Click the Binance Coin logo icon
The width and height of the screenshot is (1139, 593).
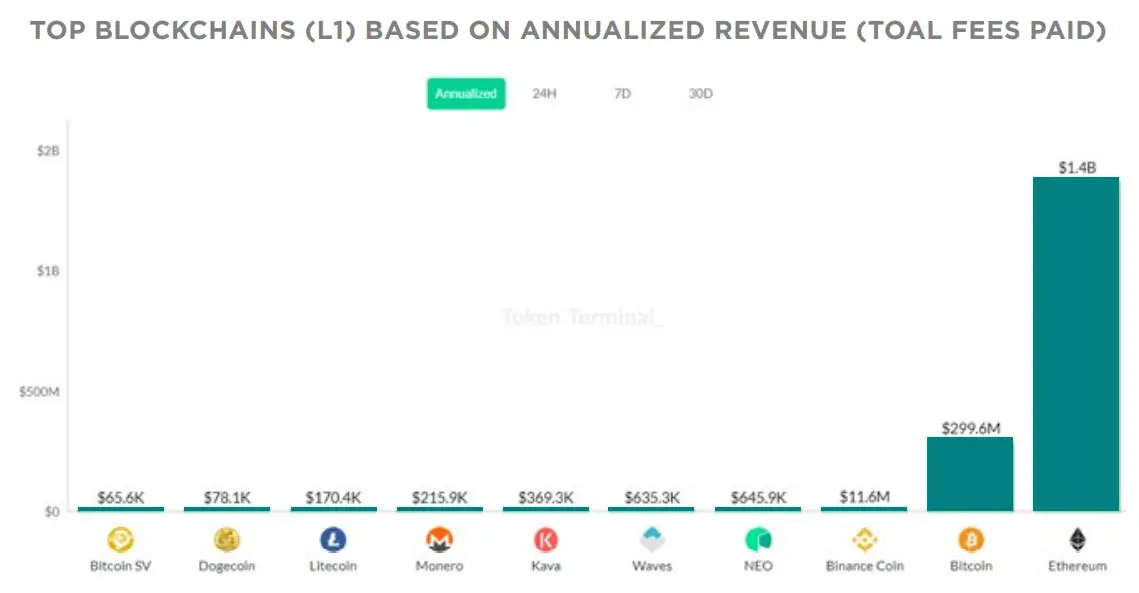(x=864, y=540)
